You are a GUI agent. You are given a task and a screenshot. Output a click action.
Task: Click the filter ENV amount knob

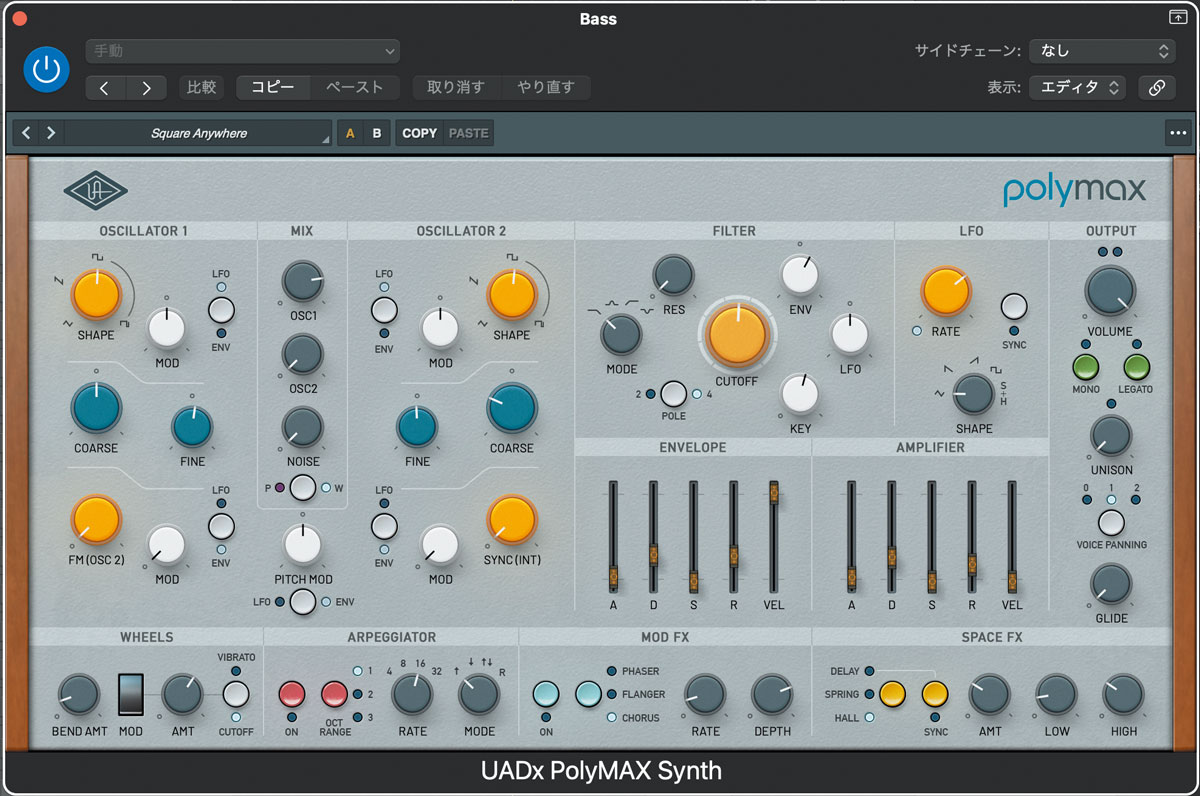(799, 274)
